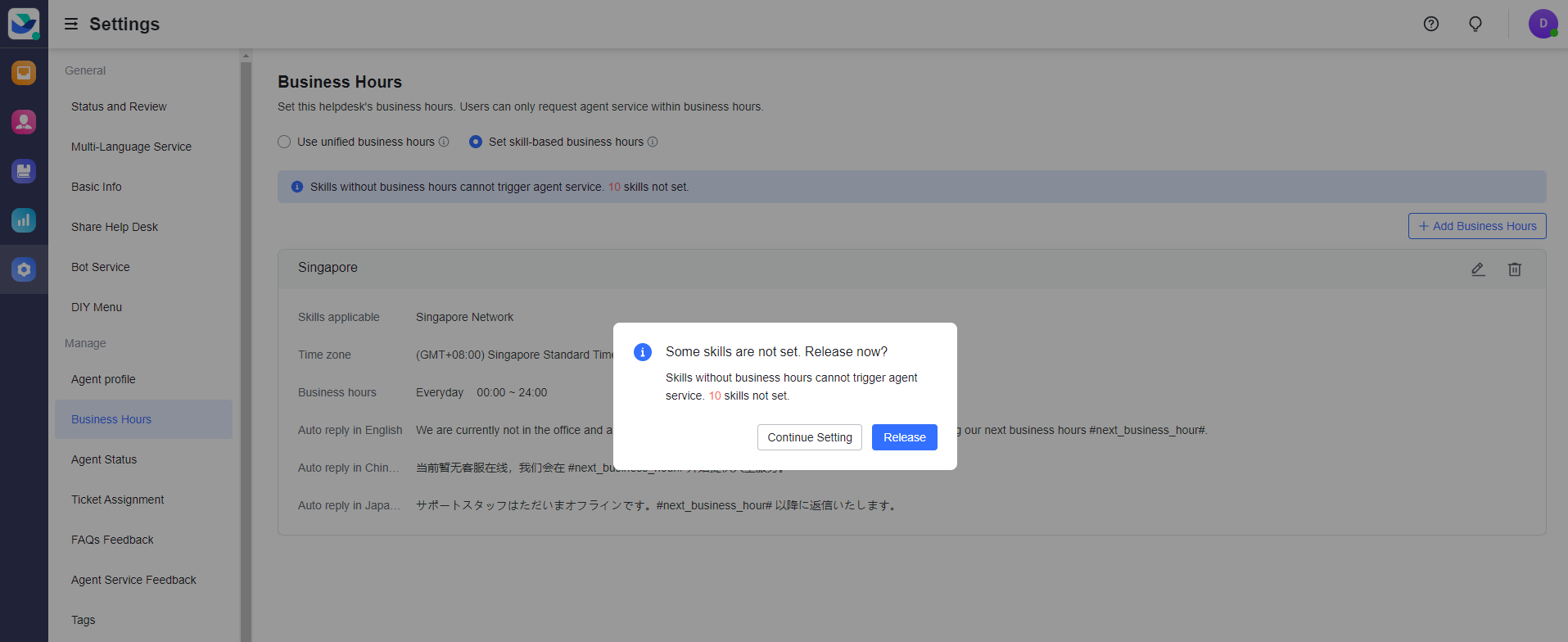Click the Release button in dialog
This screenshot has height=642, width=1568.
click(x=904, y=437)
